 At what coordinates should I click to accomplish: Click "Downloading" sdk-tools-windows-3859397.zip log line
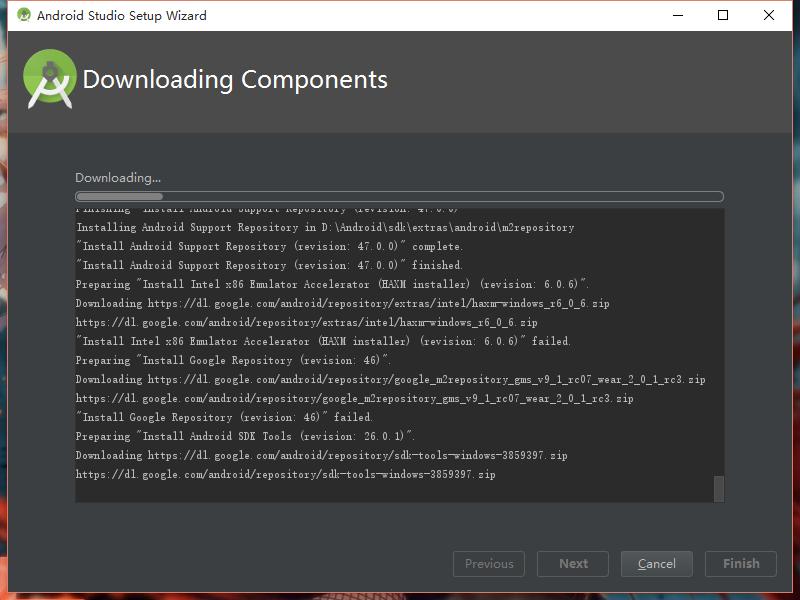click(321, 455)
